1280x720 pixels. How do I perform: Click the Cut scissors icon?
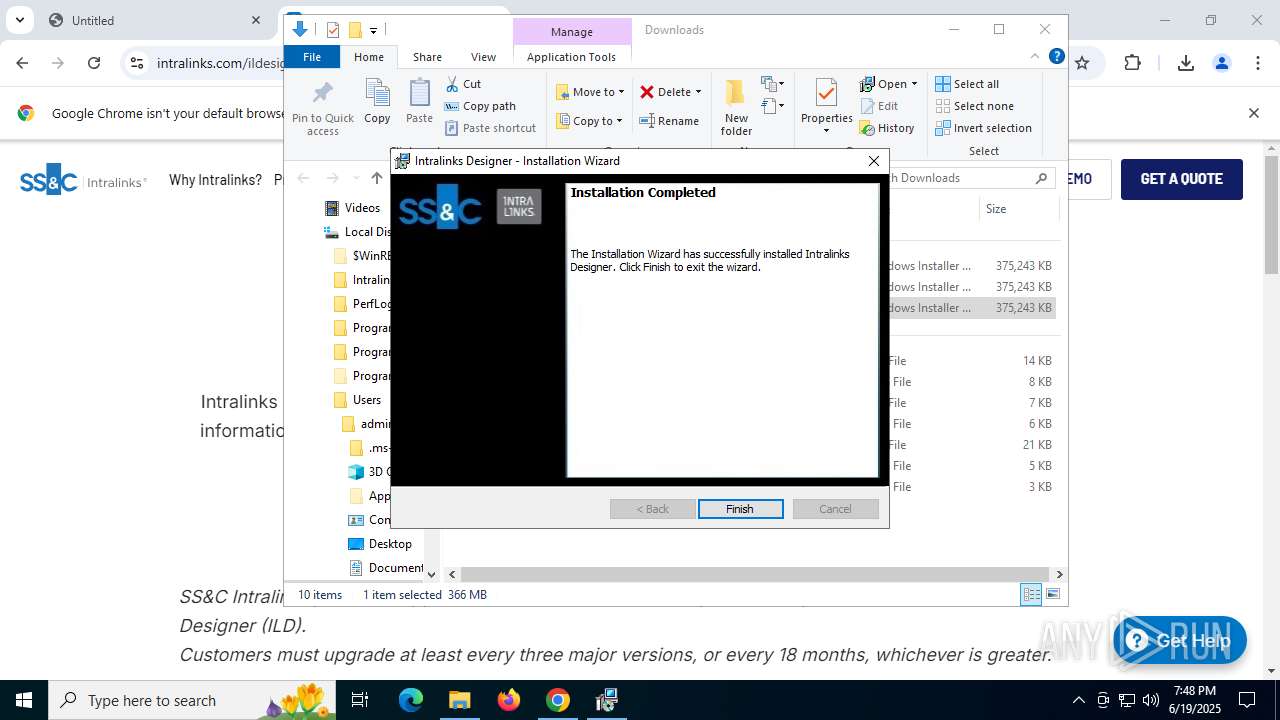click(452, 84)
